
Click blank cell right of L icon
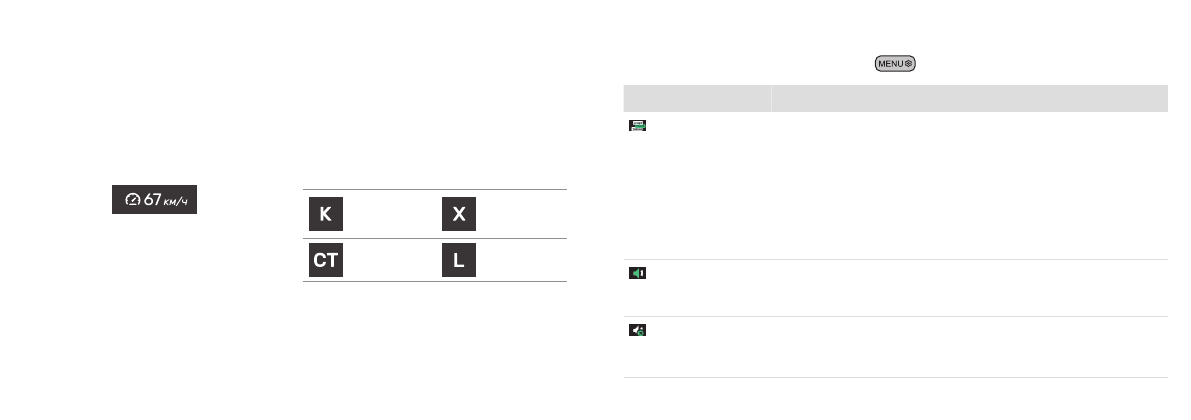pyautogui.click(x=522, y=260)
